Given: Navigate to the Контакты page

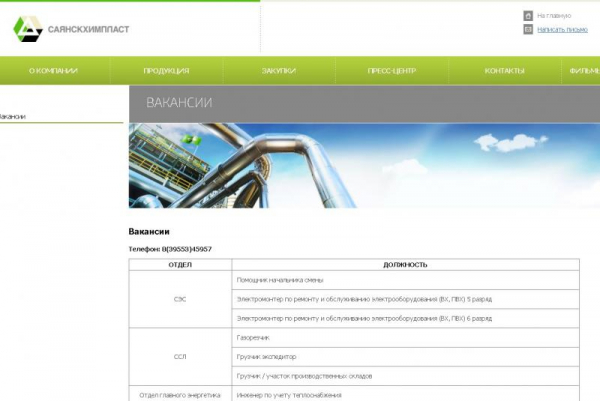Looking at the screenshot, I should click(504, 71).
